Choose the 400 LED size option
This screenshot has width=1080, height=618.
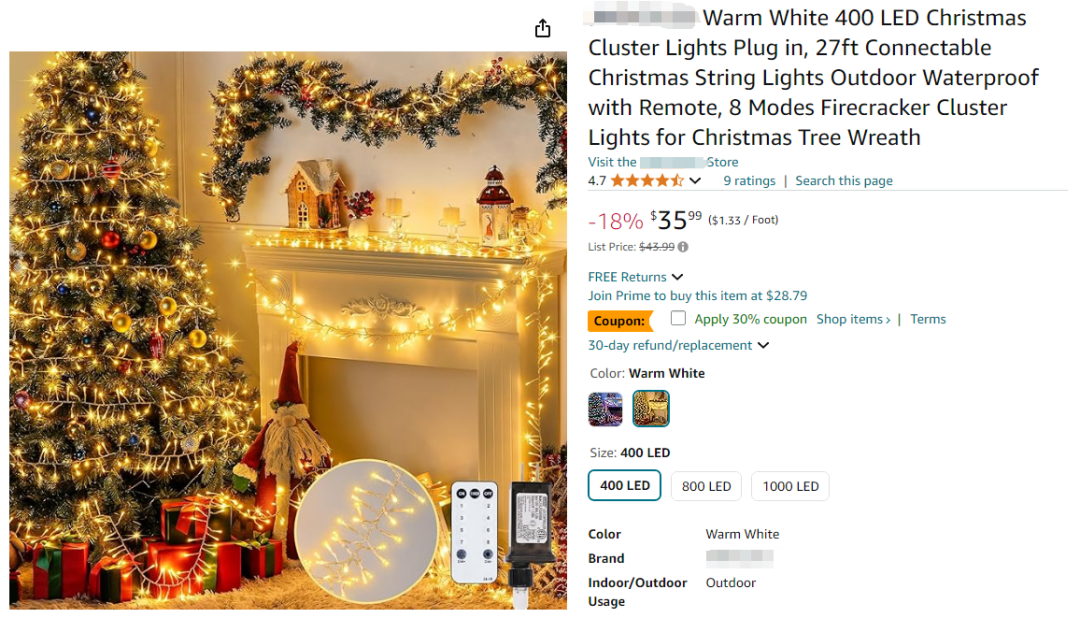coord(625,485)
